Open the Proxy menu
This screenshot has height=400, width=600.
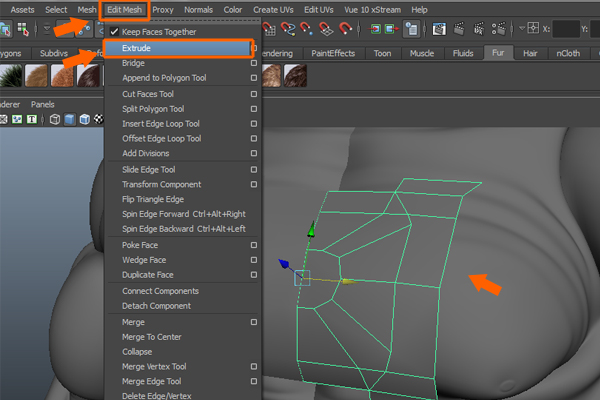(163, 9)
